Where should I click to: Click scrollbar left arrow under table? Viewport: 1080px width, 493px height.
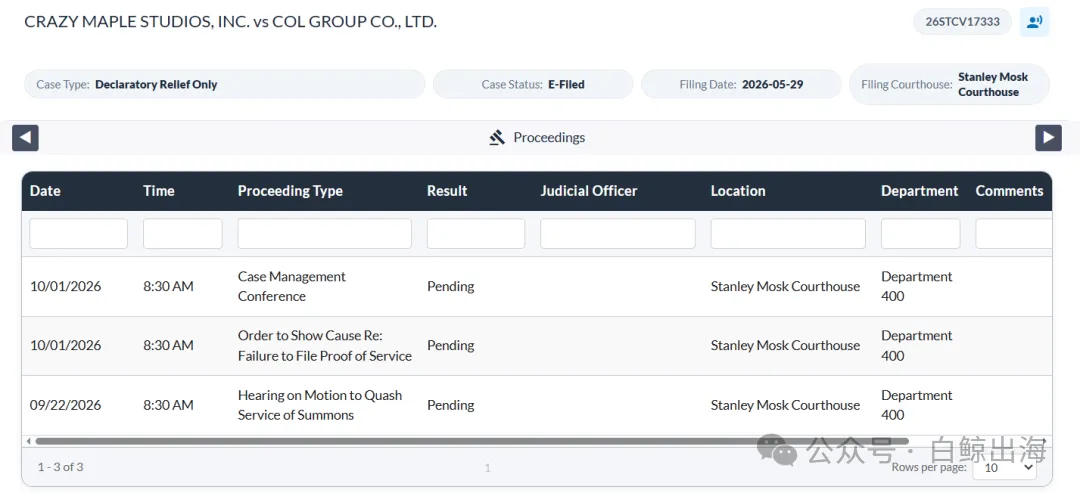[x=28, y=441]
